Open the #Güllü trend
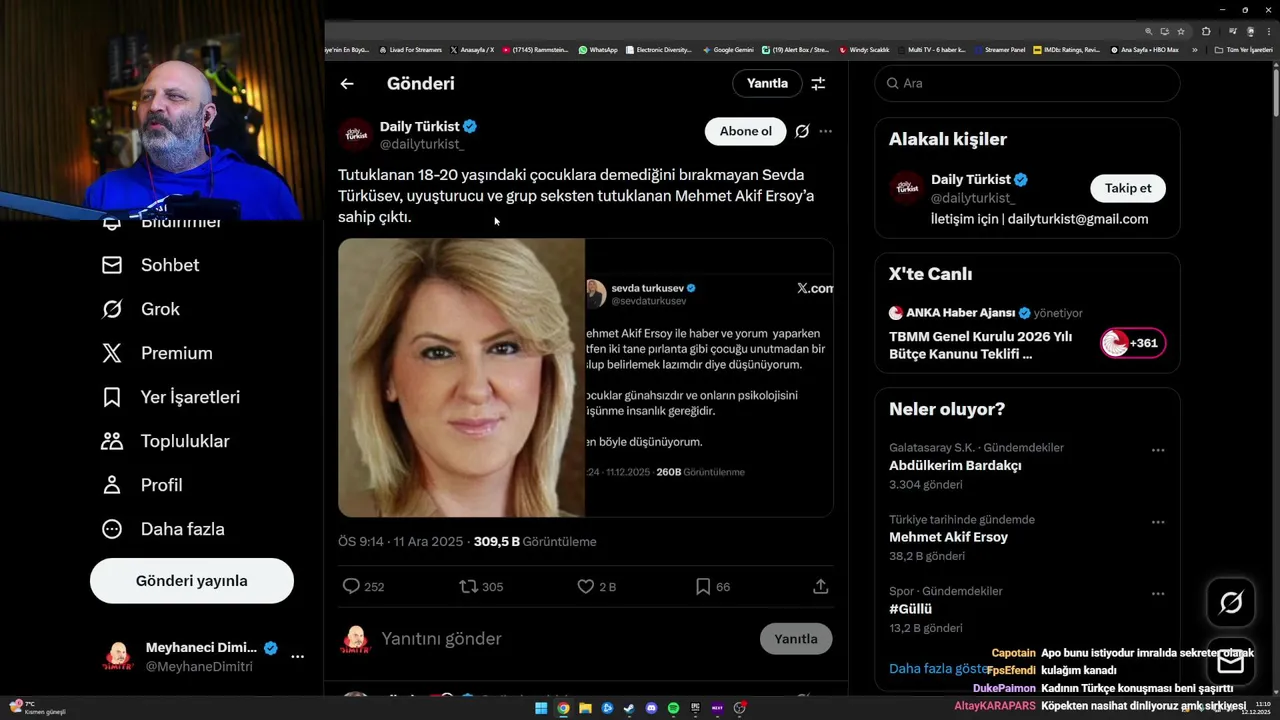Screen dimensions: 1280x720 tap(910, 609)
